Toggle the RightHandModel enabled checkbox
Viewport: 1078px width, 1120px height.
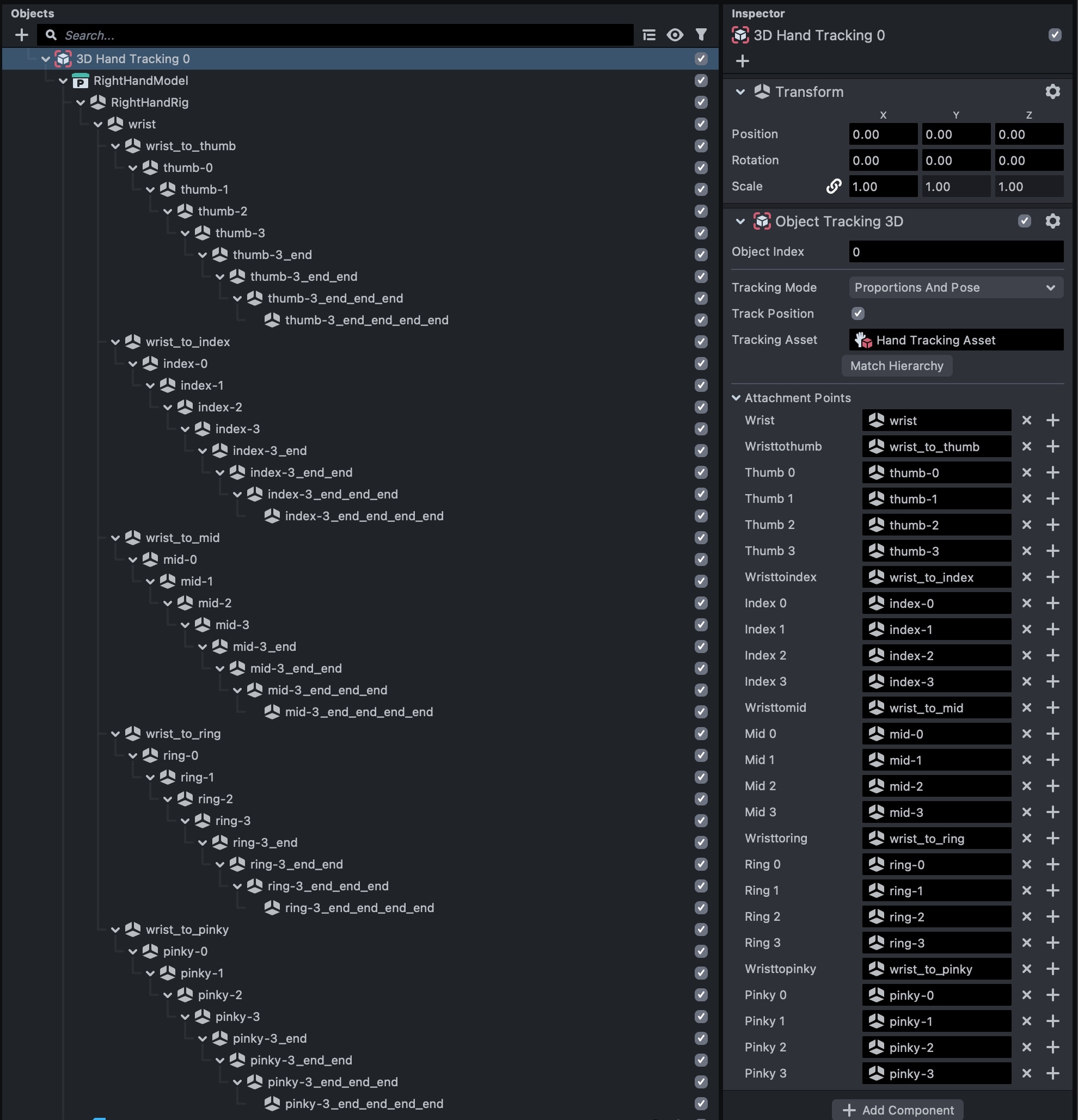[x=701, y=81]
